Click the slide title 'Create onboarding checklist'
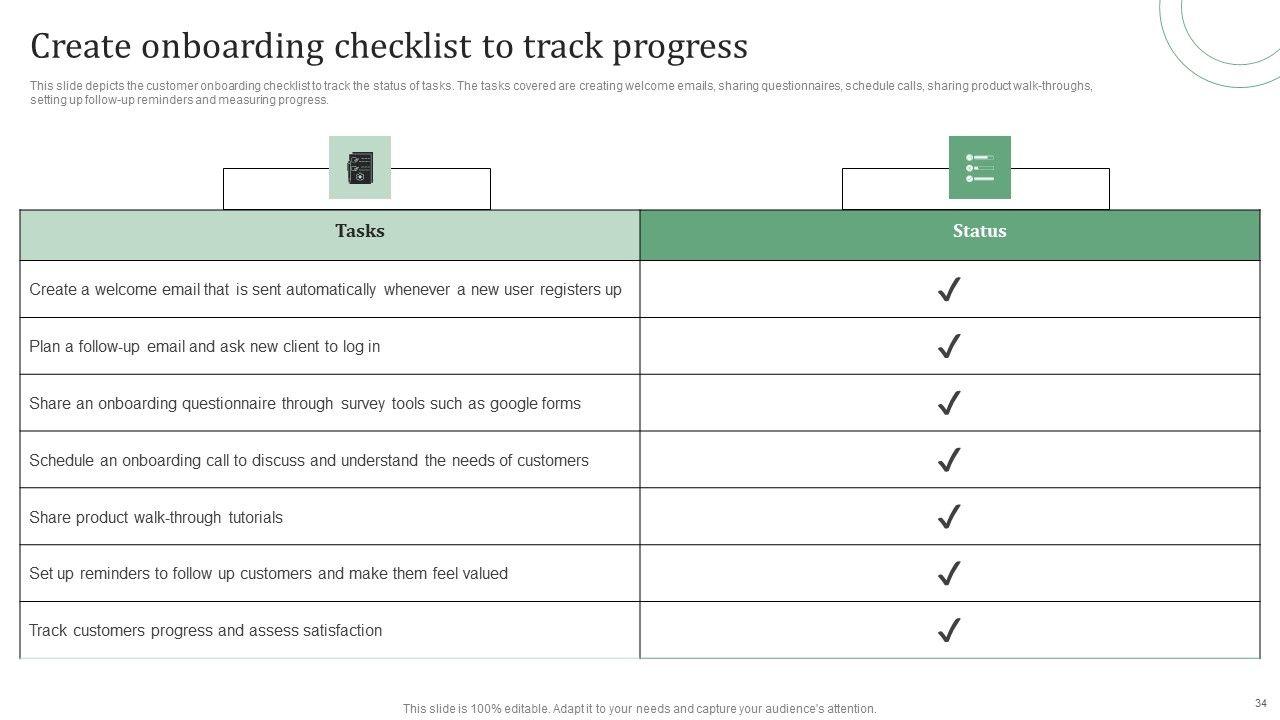Screen dimensions: 1280x720 point(389,47)
